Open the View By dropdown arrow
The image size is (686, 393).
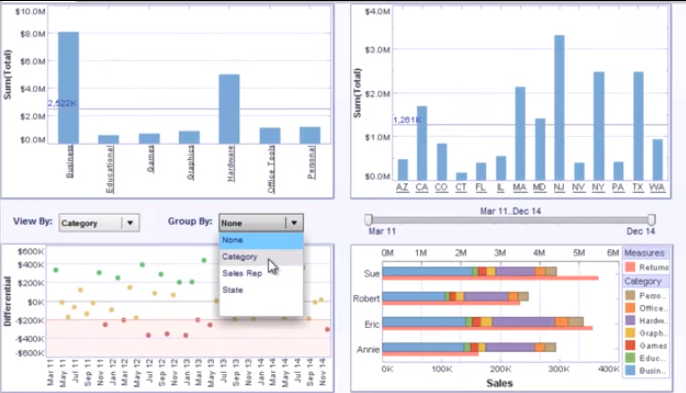[x=130, y=223]
